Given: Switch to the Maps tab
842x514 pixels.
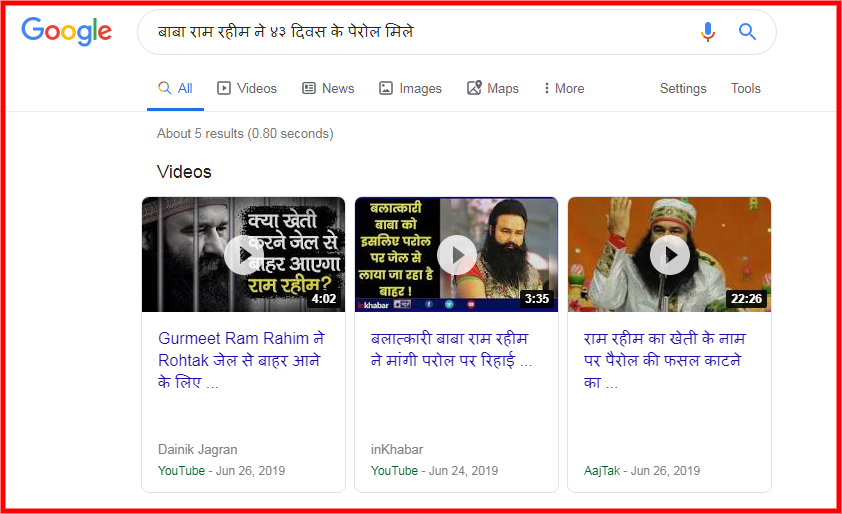Looking at the screenshot, I should click(492, 89).
